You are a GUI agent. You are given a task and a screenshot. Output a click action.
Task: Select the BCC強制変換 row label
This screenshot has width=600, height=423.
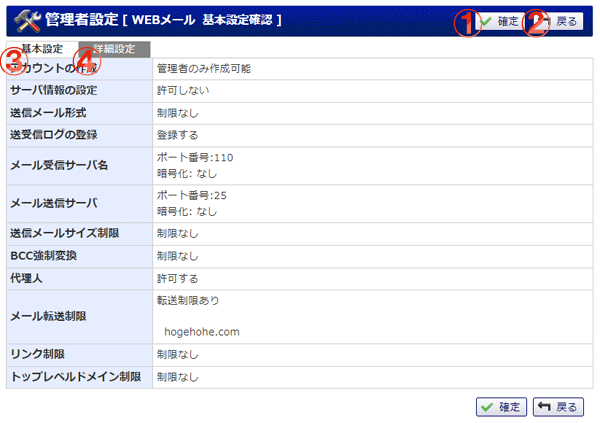click(x=44, y=256)
